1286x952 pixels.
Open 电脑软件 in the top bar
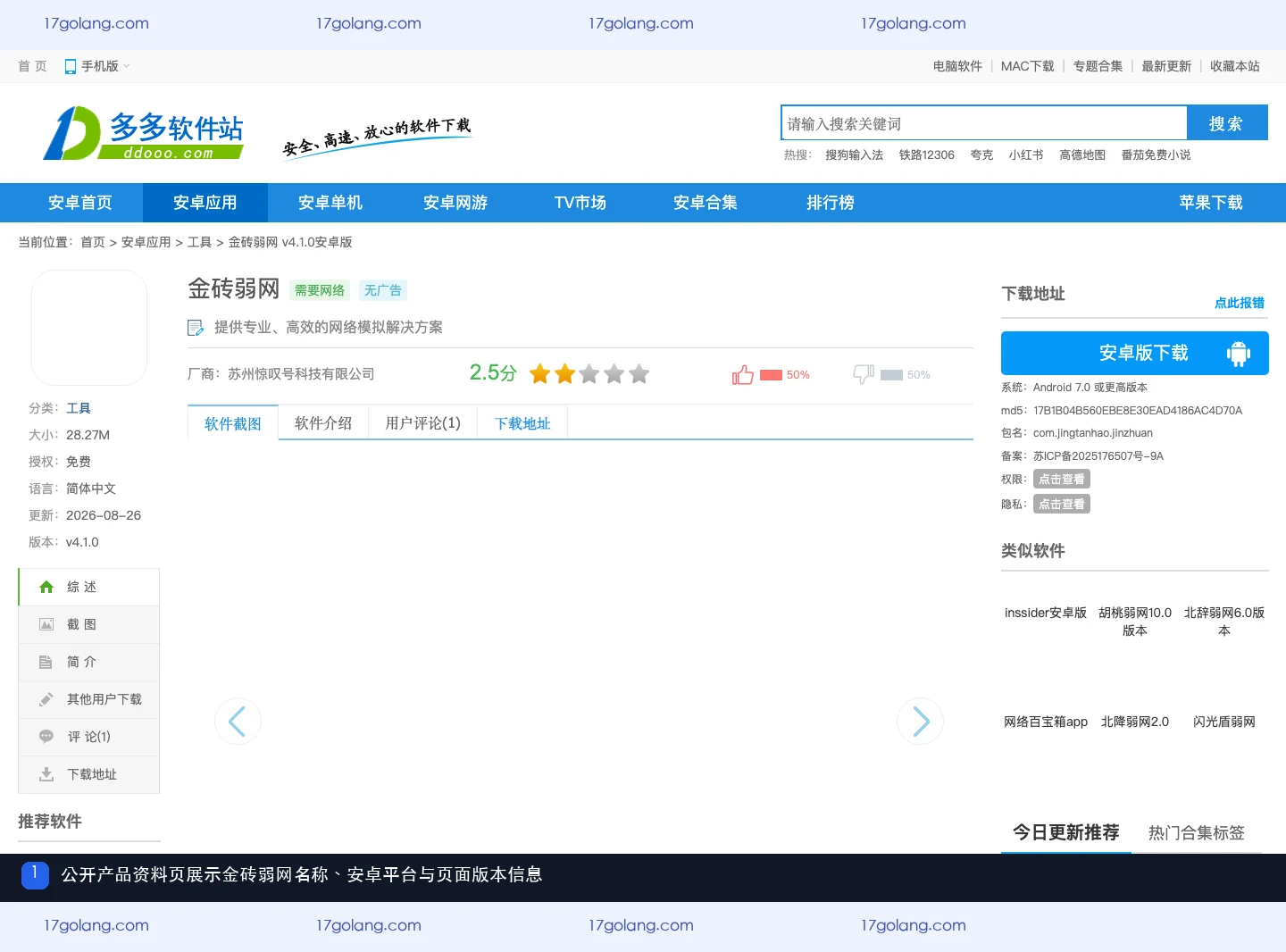click(957, 66)
